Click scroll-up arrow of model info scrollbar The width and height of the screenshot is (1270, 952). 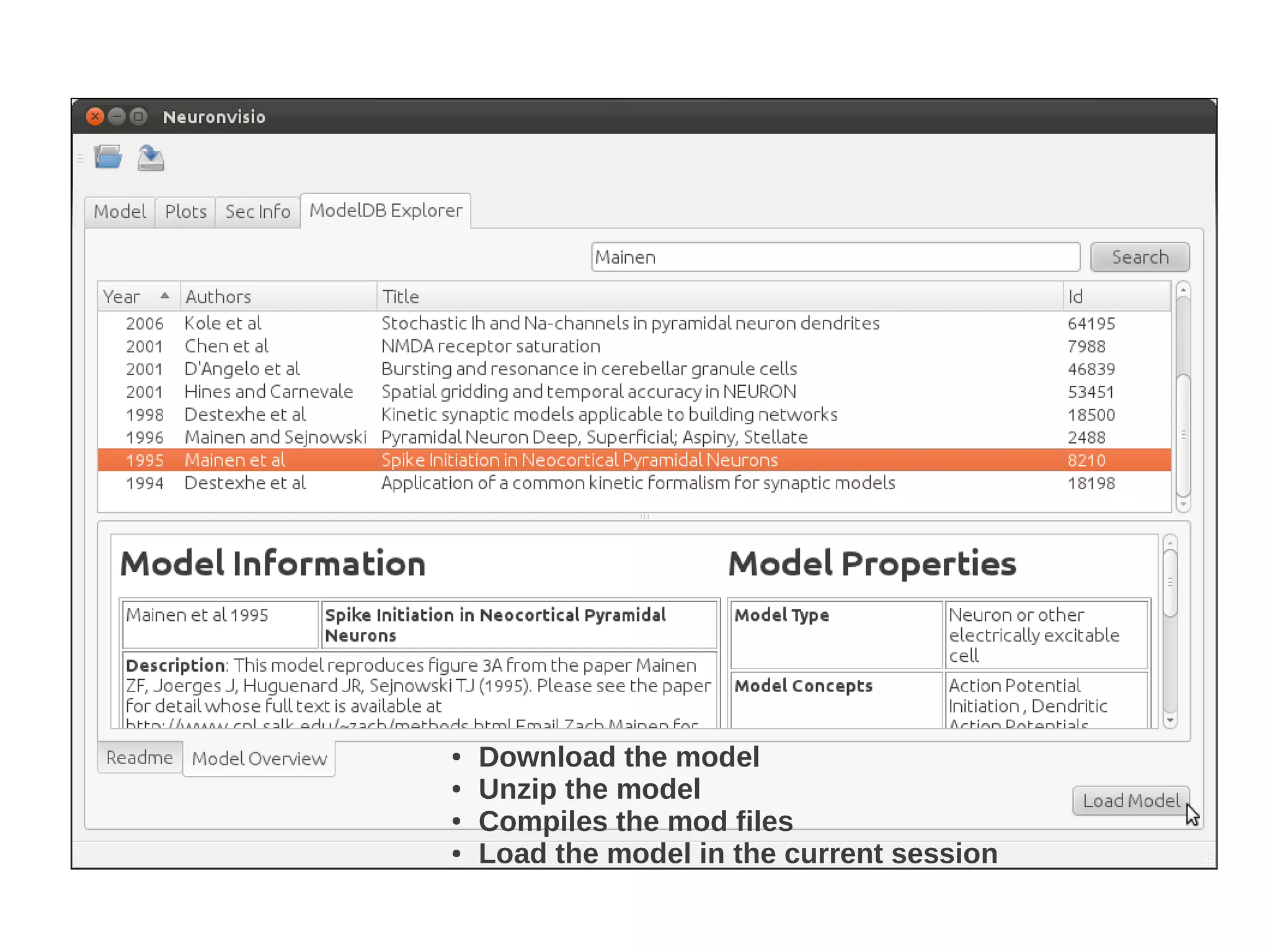[1170, 543]
